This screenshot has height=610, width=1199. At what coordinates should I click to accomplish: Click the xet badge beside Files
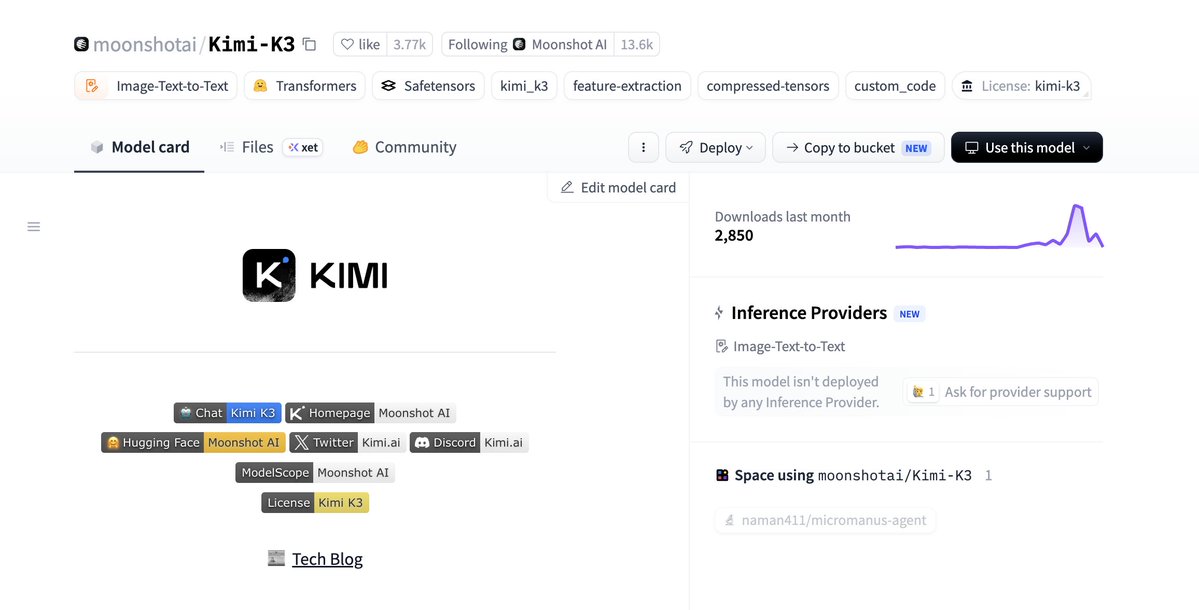coord(303,148)
